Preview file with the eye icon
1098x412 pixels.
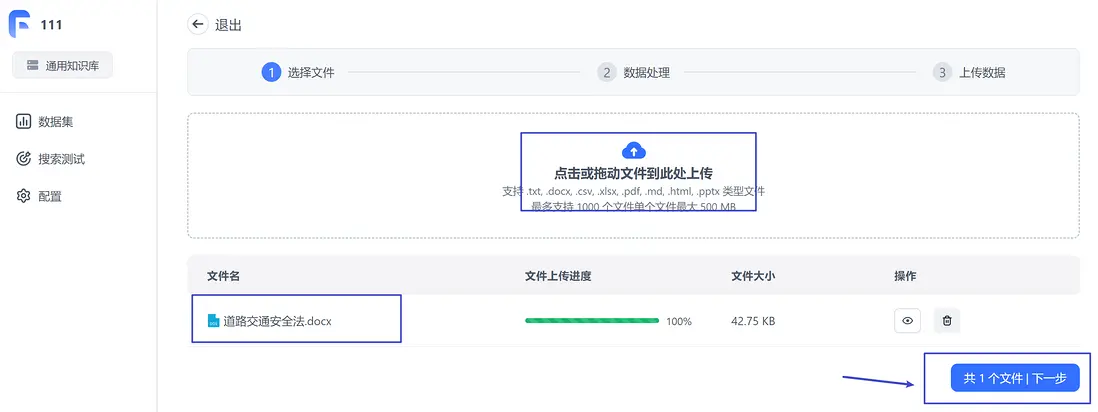[907, 321]
